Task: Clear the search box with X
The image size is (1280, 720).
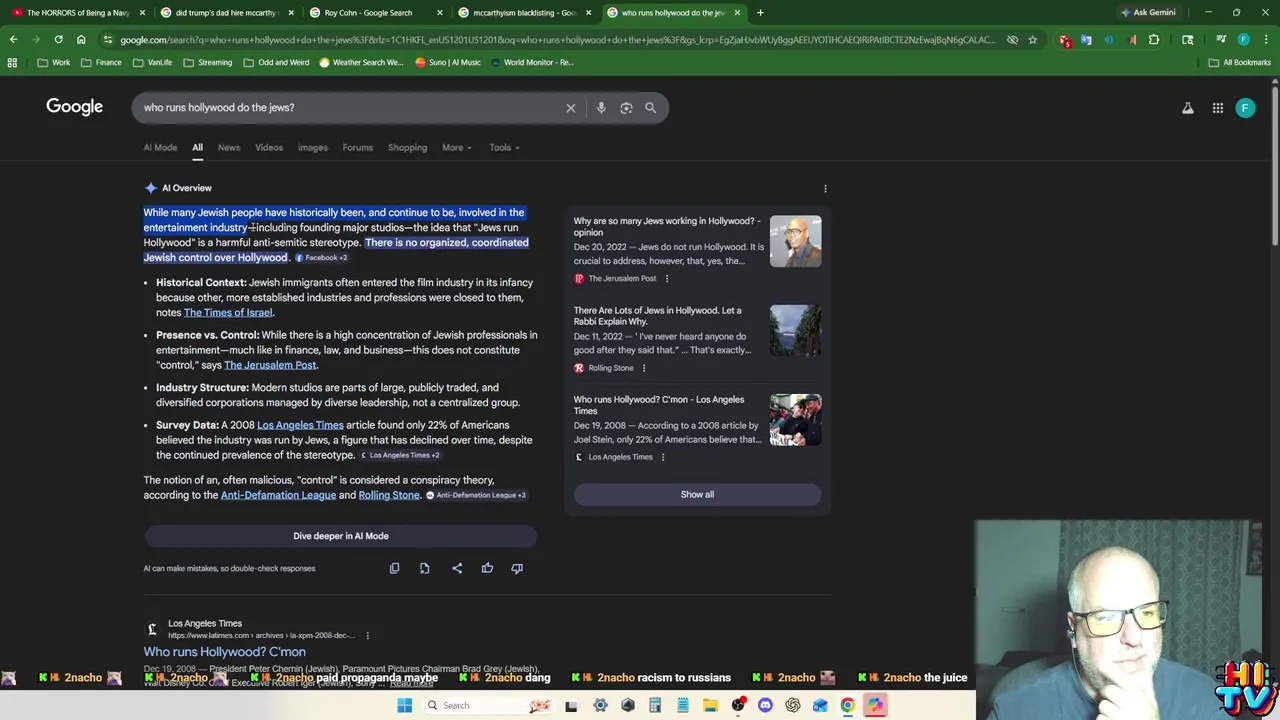Action: (x=571, y=108)
